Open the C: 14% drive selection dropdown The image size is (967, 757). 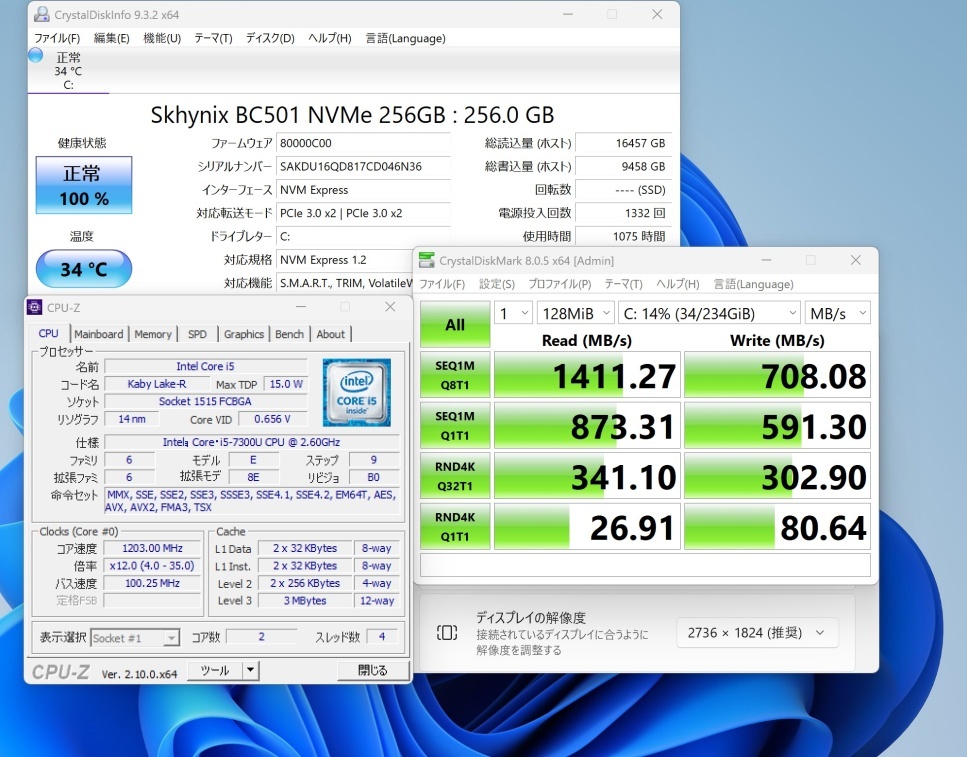click(709, 313)
